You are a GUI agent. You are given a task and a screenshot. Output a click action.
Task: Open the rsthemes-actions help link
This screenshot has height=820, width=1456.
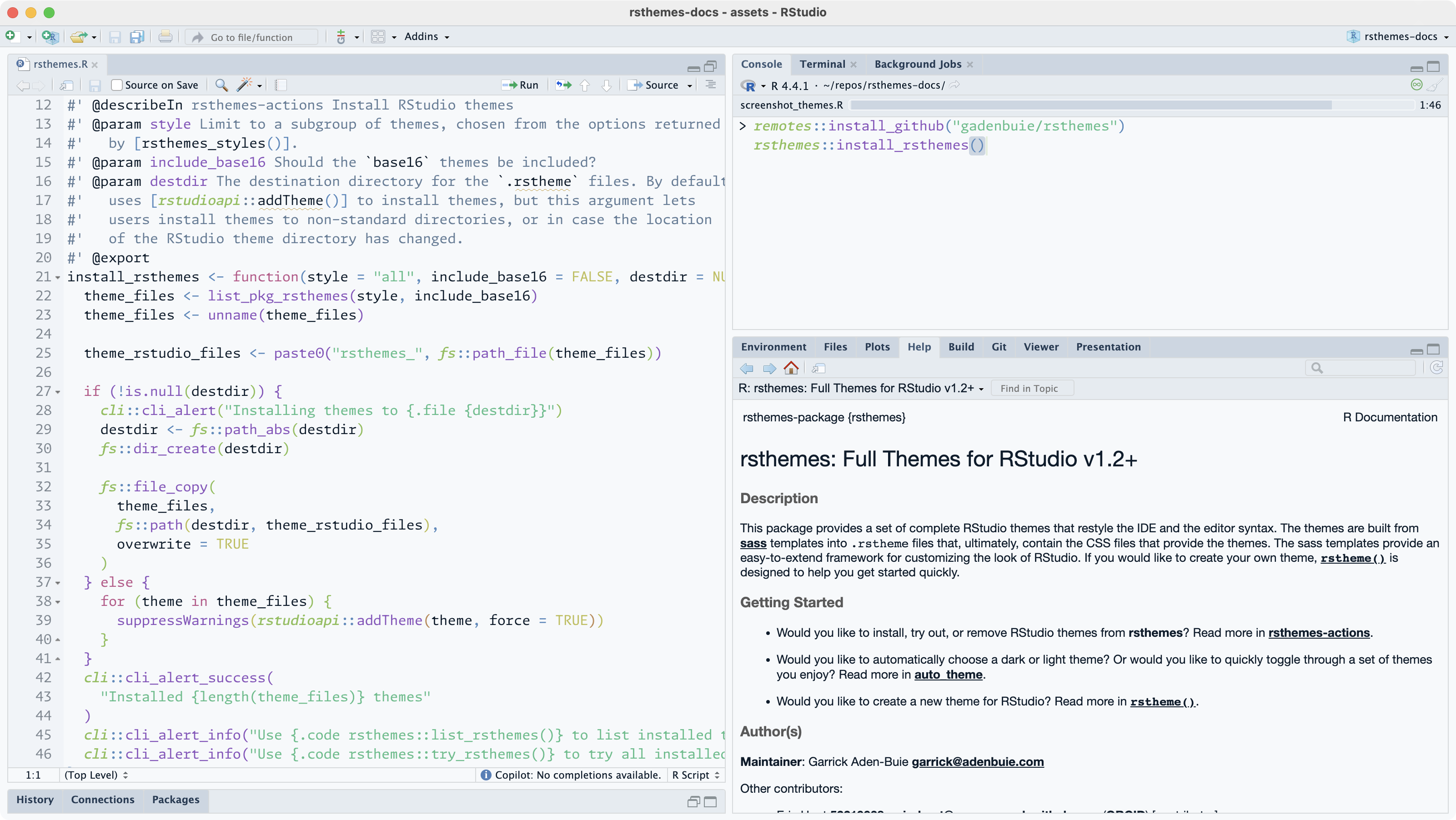pos(1319,633)
